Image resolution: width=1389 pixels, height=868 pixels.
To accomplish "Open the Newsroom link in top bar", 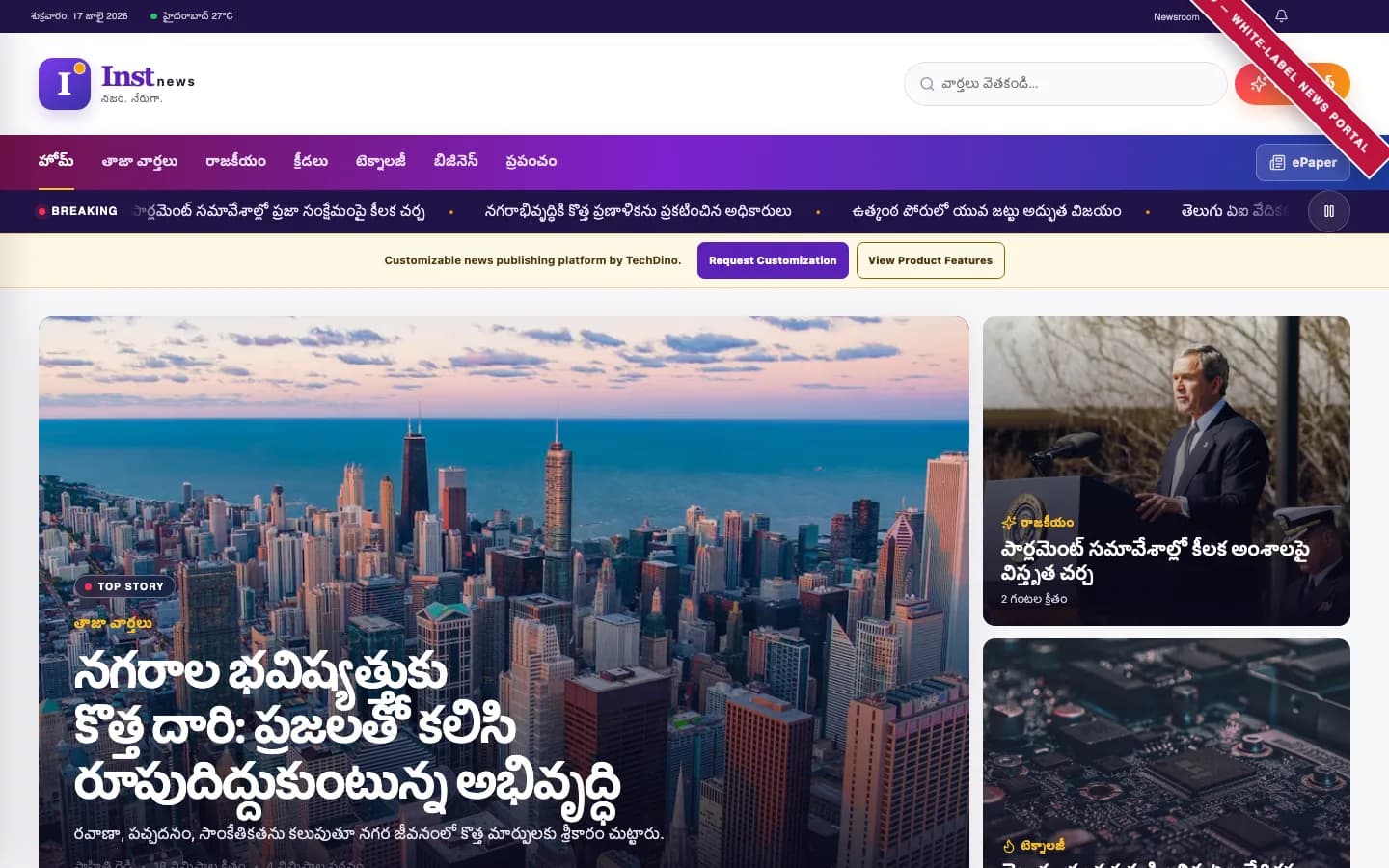I will (x=1176, y=16).
